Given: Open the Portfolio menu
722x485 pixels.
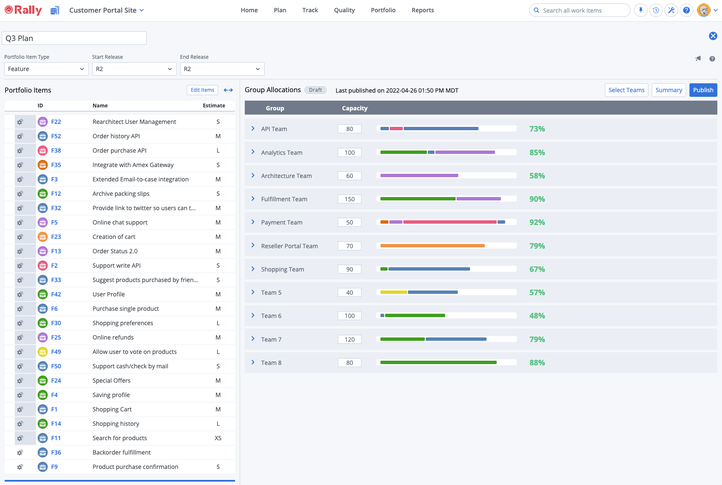Looking at the screenshot, I should pos(382,10).
